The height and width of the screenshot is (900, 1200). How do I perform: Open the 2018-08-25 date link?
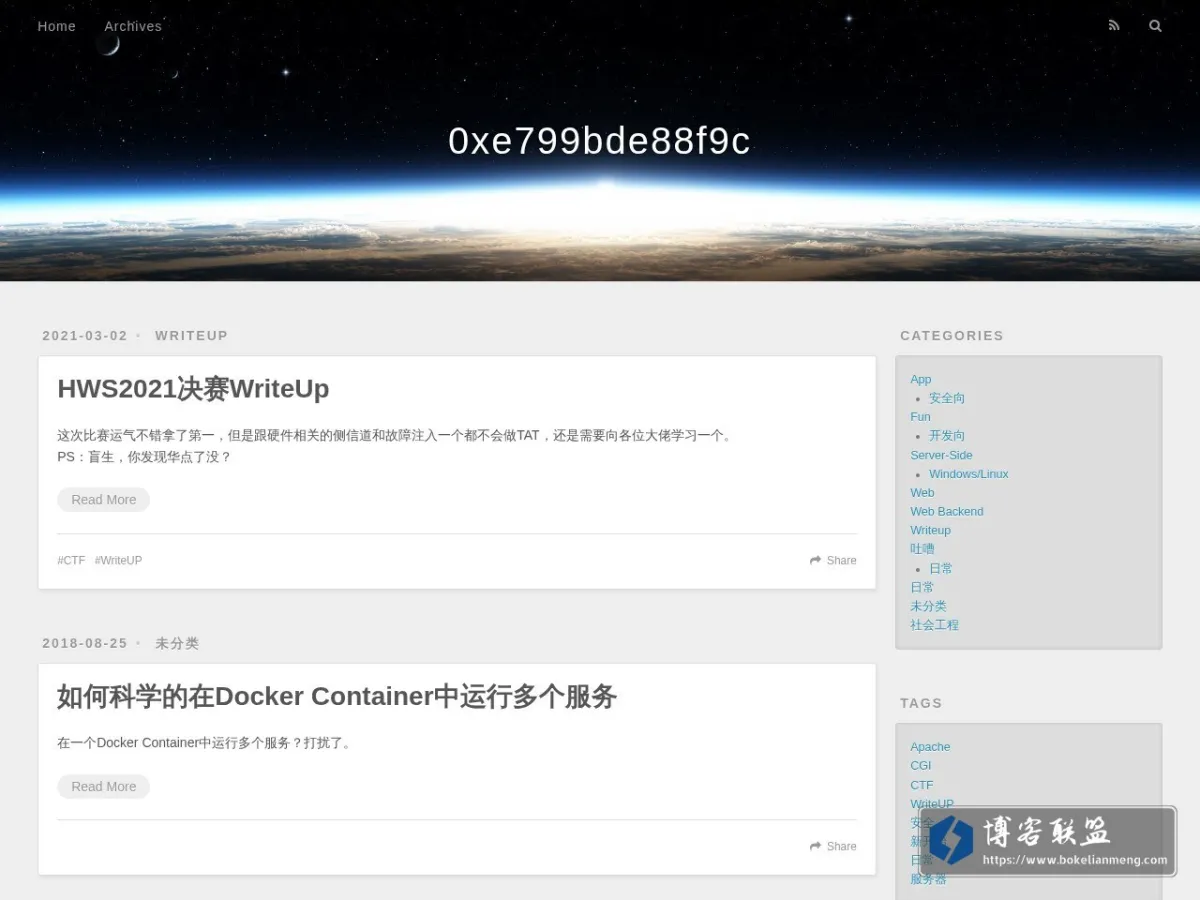click(x=85, y=643)
